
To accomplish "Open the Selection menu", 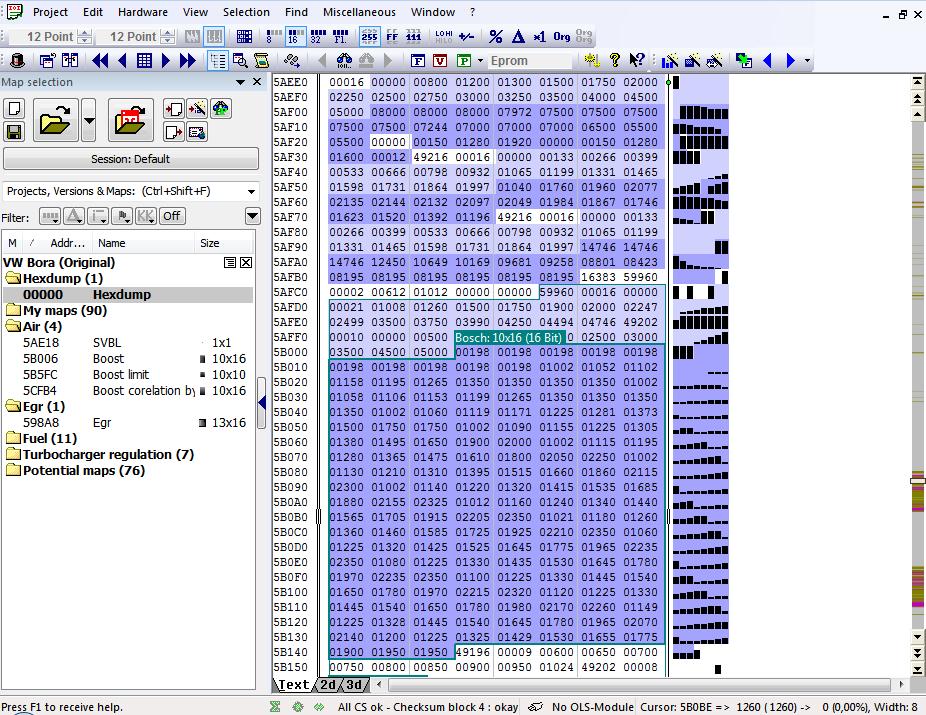I will [246, 12].
